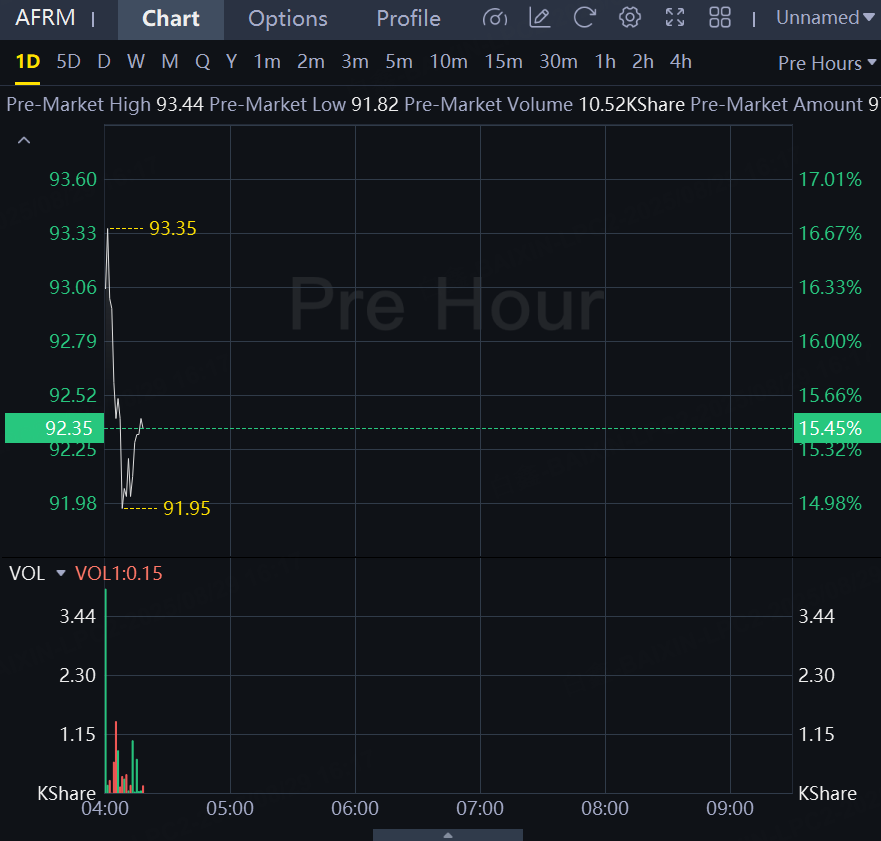The image size is (881, 841).
Task: Enter fullscreen chart mode
Action: point(675,18)
